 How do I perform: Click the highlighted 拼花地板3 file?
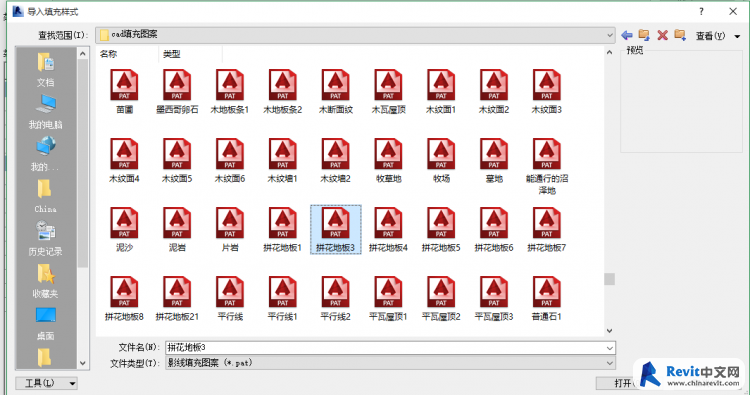click(336, 230)
